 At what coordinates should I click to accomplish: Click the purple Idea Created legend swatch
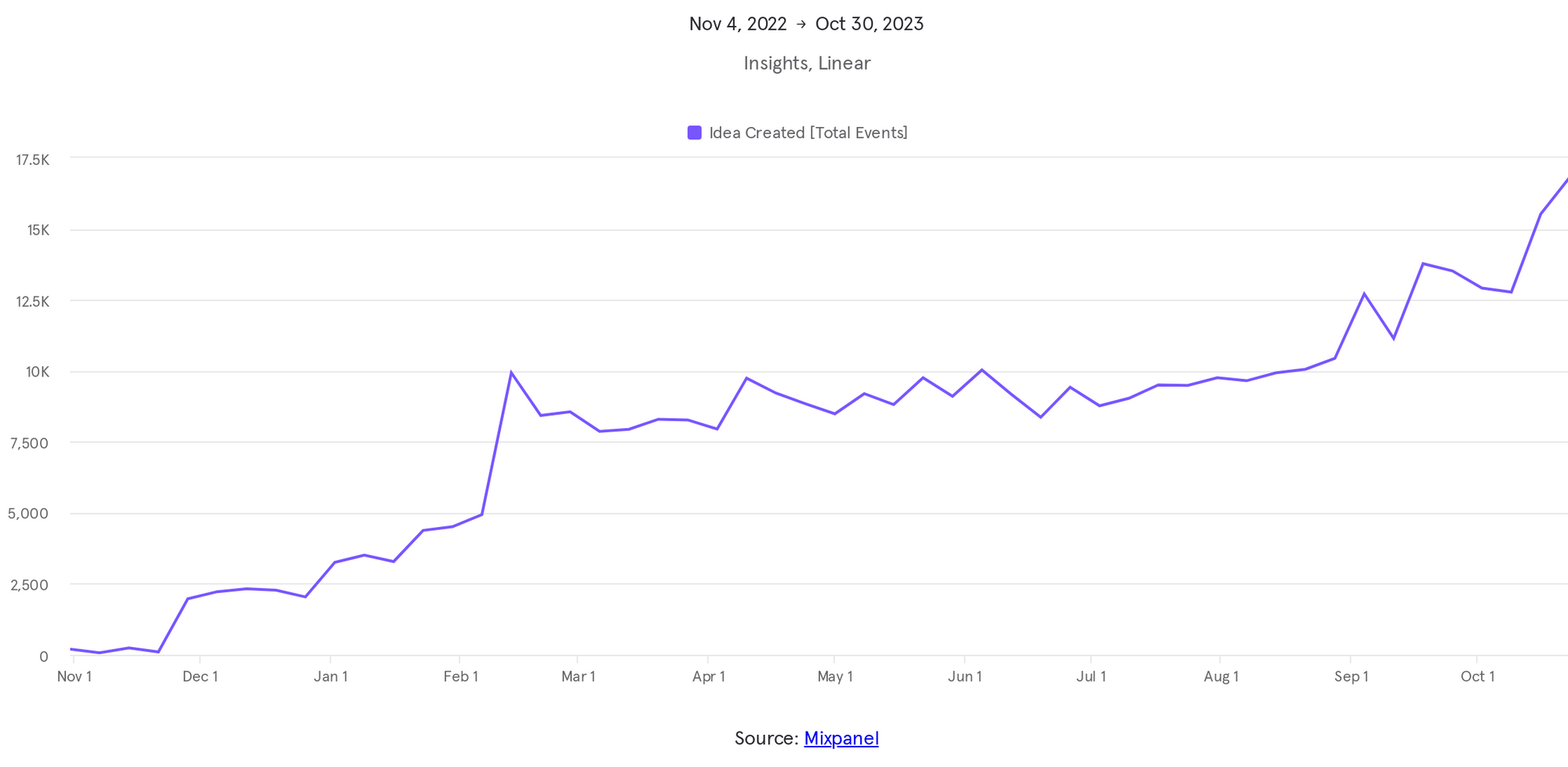694,133
